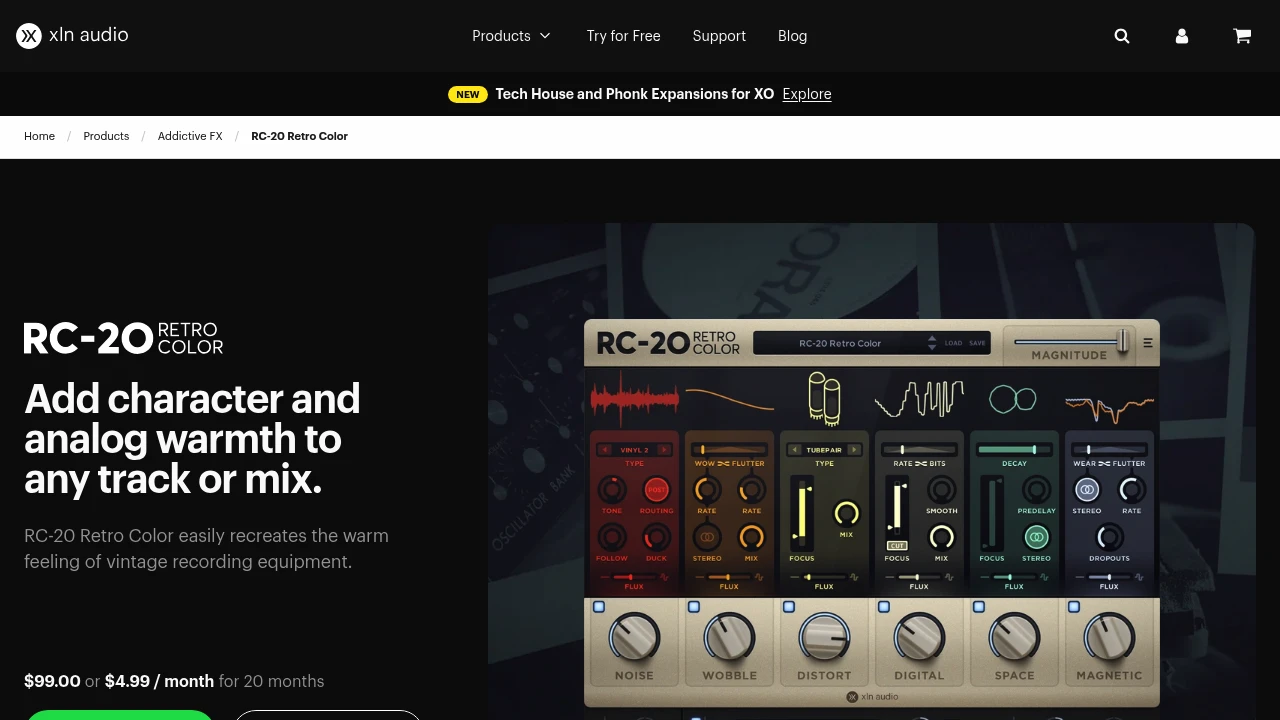The height and width of the screenshot is (720, 1280).
Task: Click the LOAD preset button
Action: pos(953,343)
